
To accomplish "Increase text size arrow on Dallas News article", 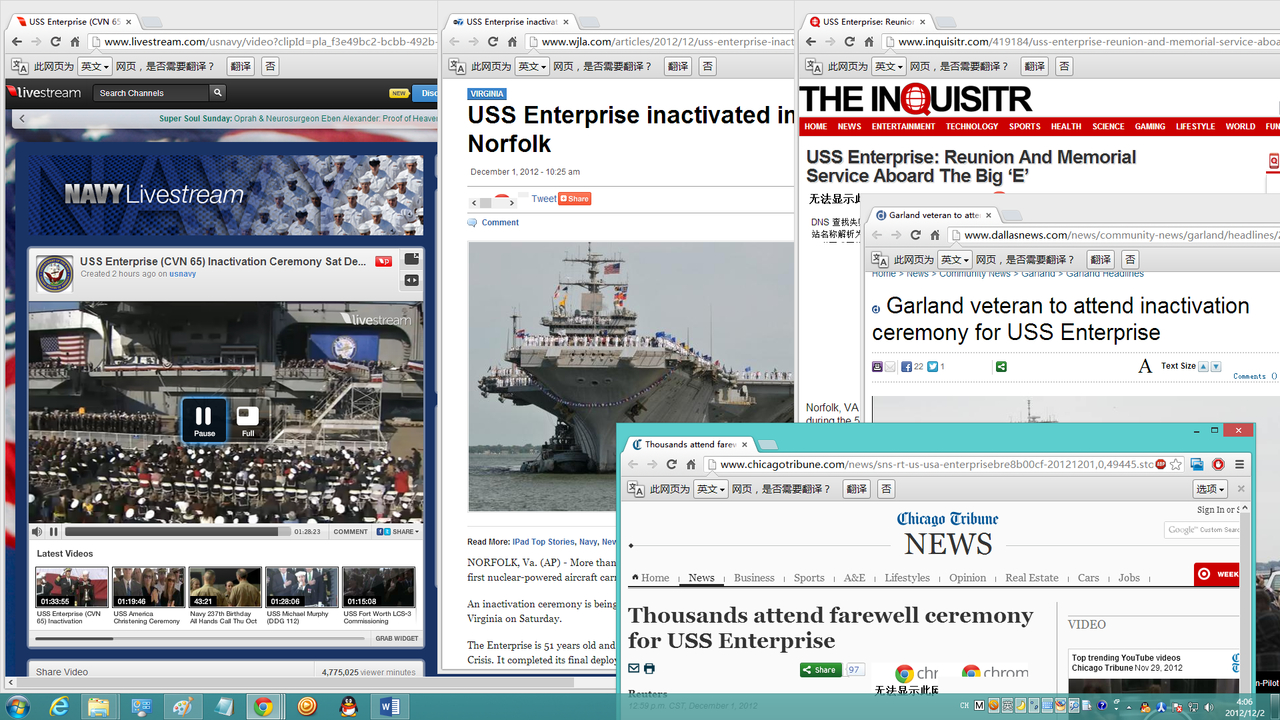I will [1203, 367].
